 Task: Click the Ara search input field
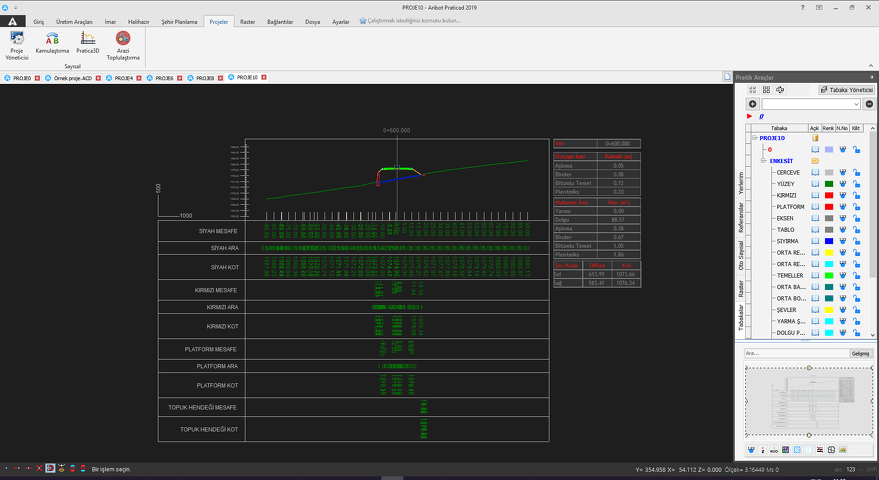[795, 353]
